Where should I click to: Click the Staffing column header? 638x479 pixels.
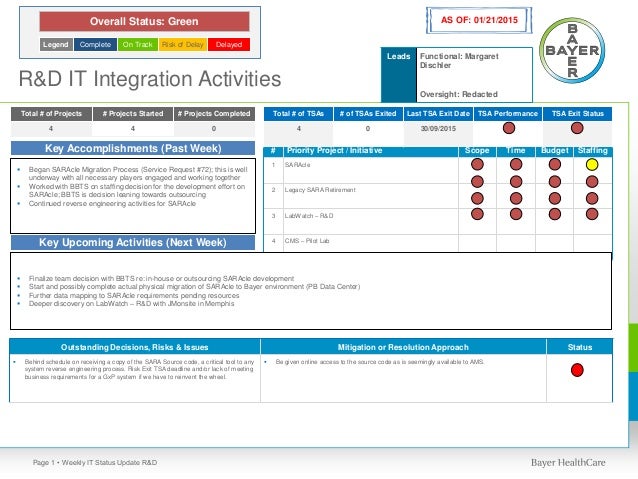(x=592, y=151)
